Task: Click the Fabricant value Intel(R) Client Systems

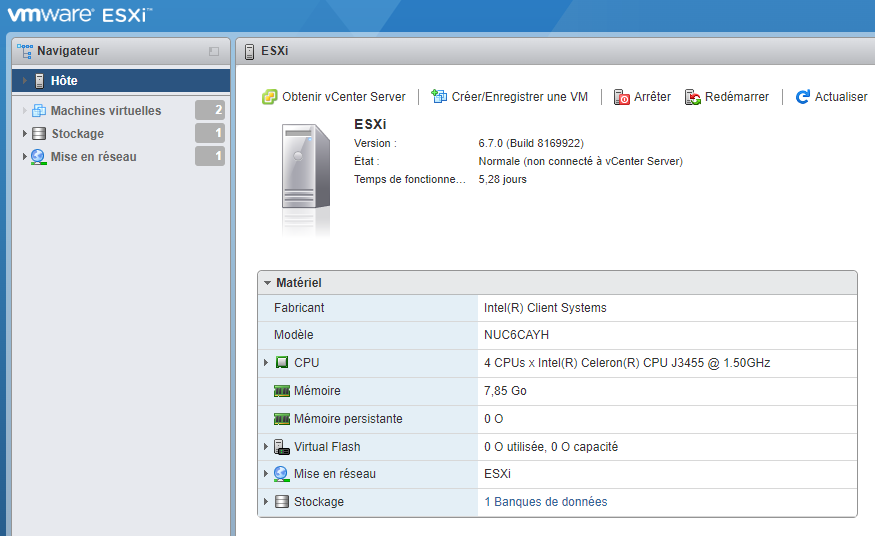Action: (x=545, y=308)
